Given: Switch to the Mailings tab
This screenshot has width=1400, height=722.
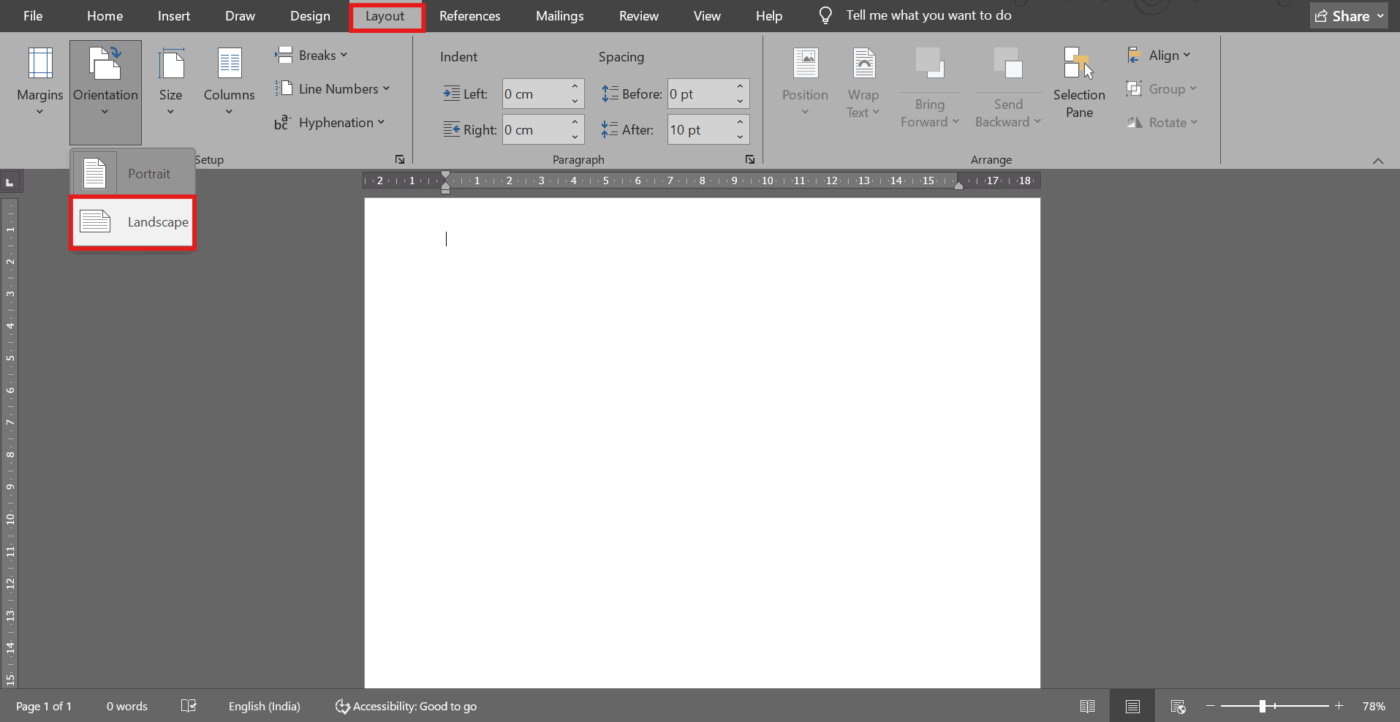Looking at the screenshot, I should coord(559,15).
